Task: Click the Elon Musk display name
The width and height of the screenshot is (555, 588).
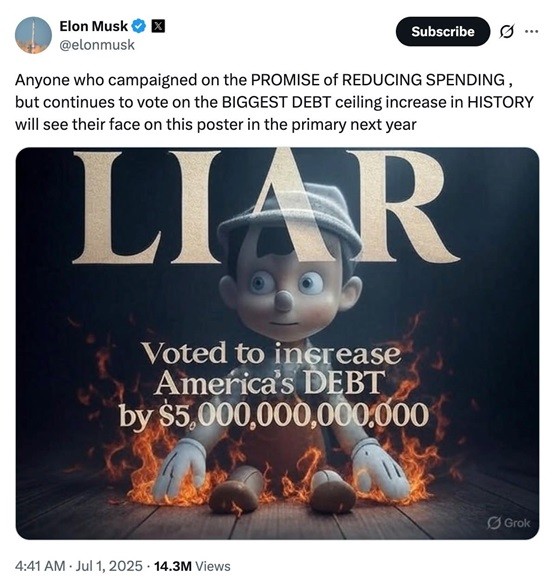Action: click(93, 26)
